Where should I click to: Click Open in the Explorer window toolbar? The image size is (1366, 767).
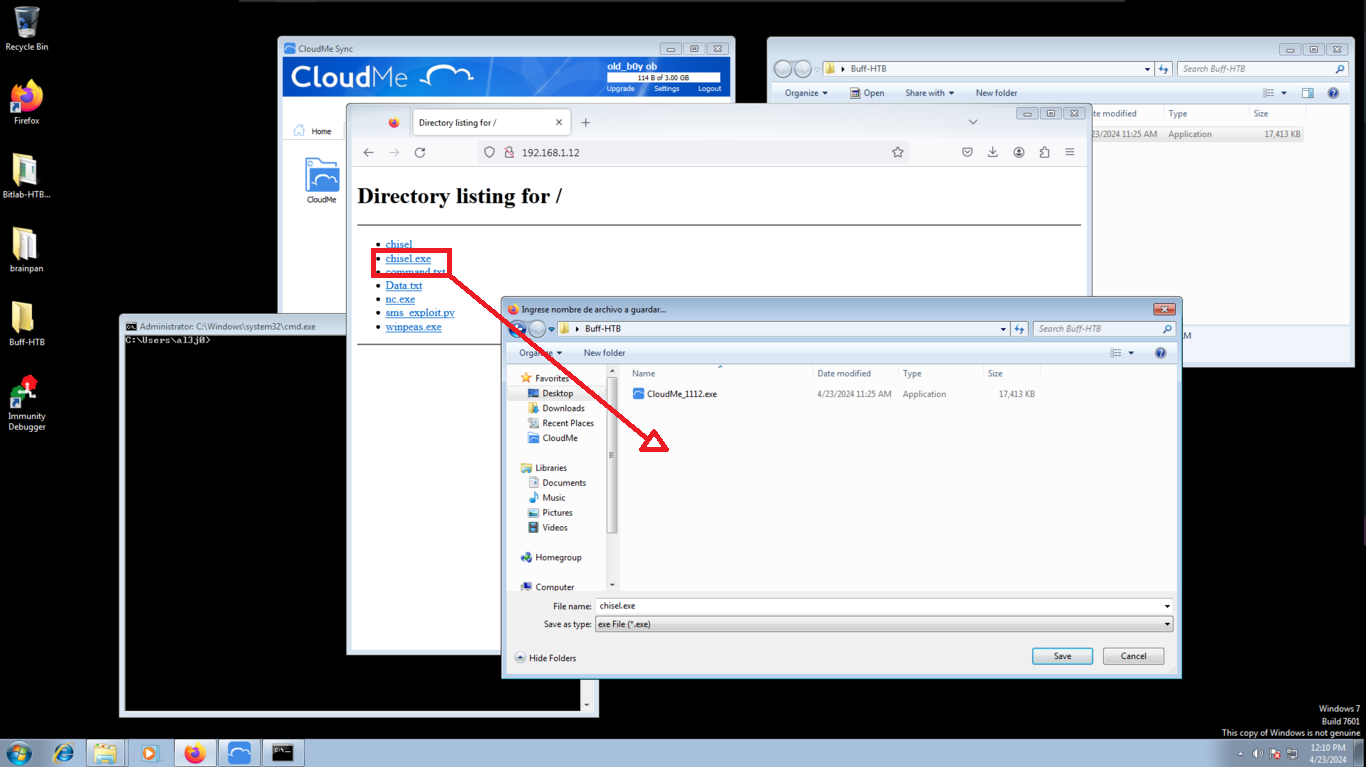click(x=867, y=93)
